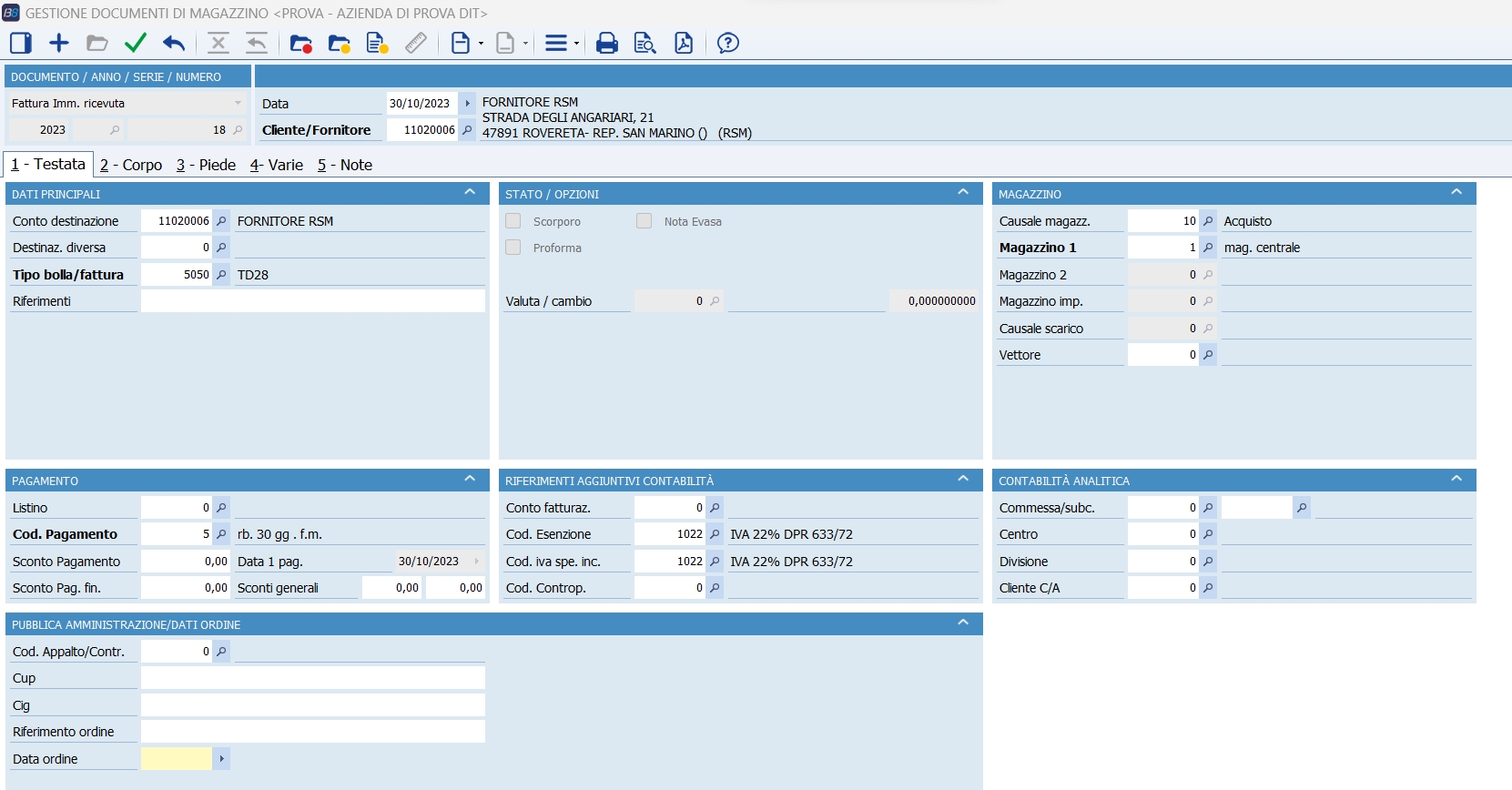Check the Proforma checkbox
Screen dimensions: 1512x790
click(513, 248)
